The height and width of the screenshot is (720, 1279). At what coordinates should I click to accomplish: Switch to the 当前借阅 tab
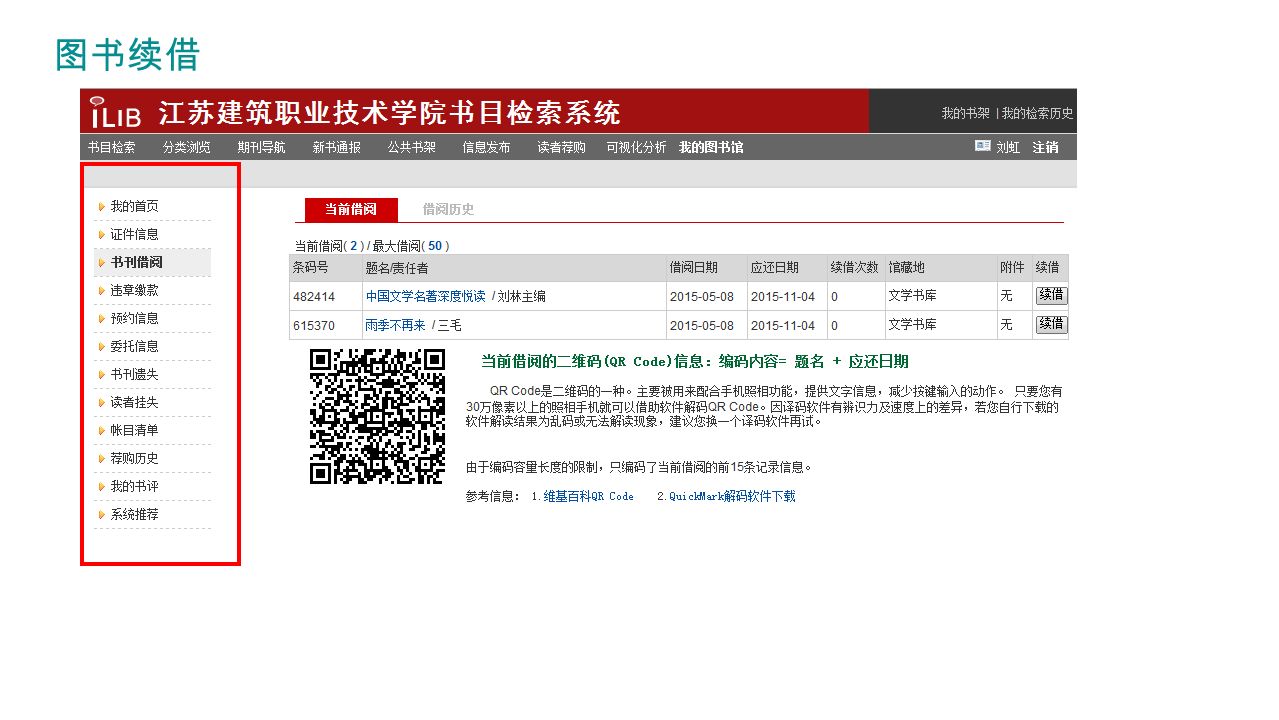tap(351, 209)
